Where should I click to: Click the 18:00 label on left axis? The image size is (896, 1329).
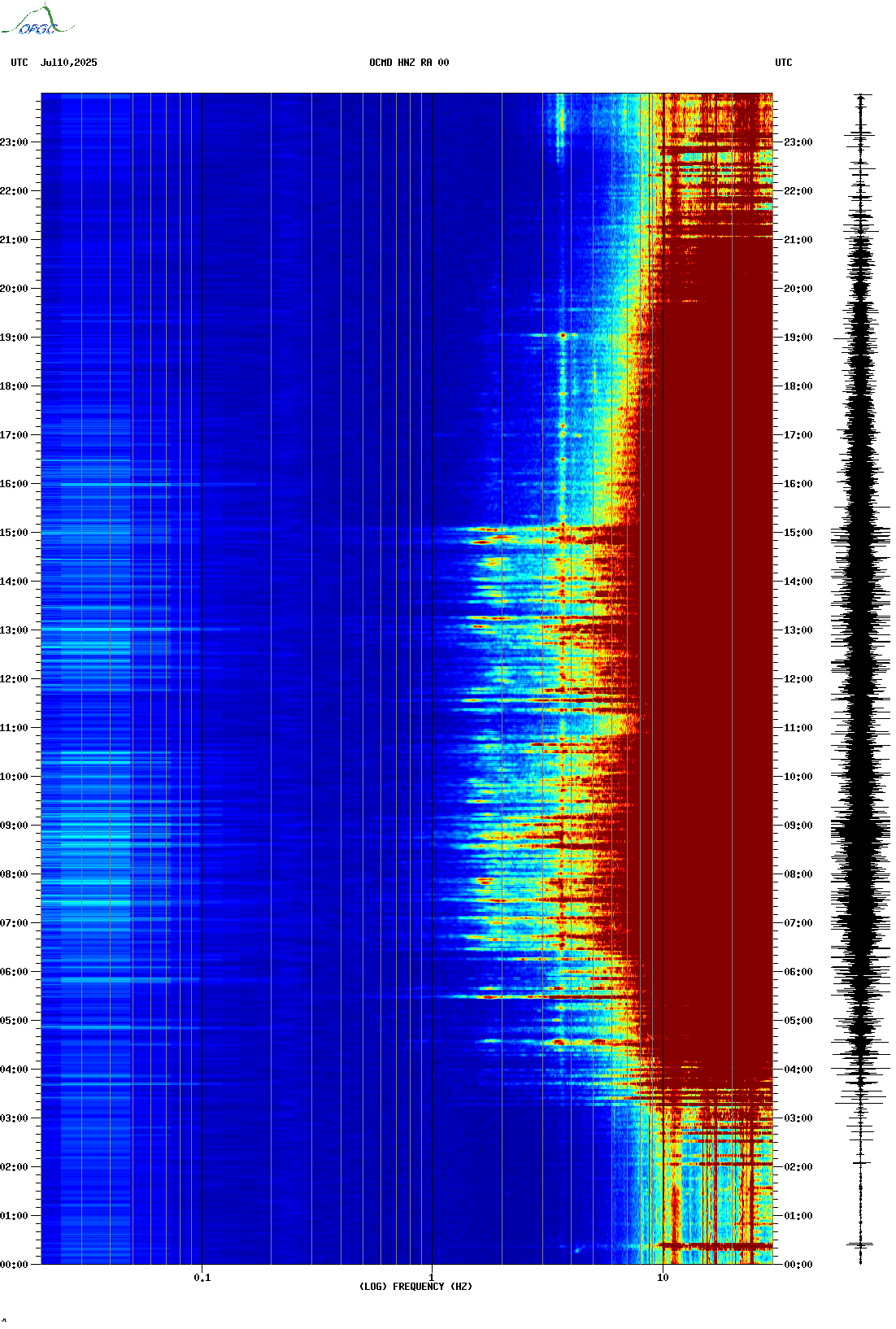point(14,386)
